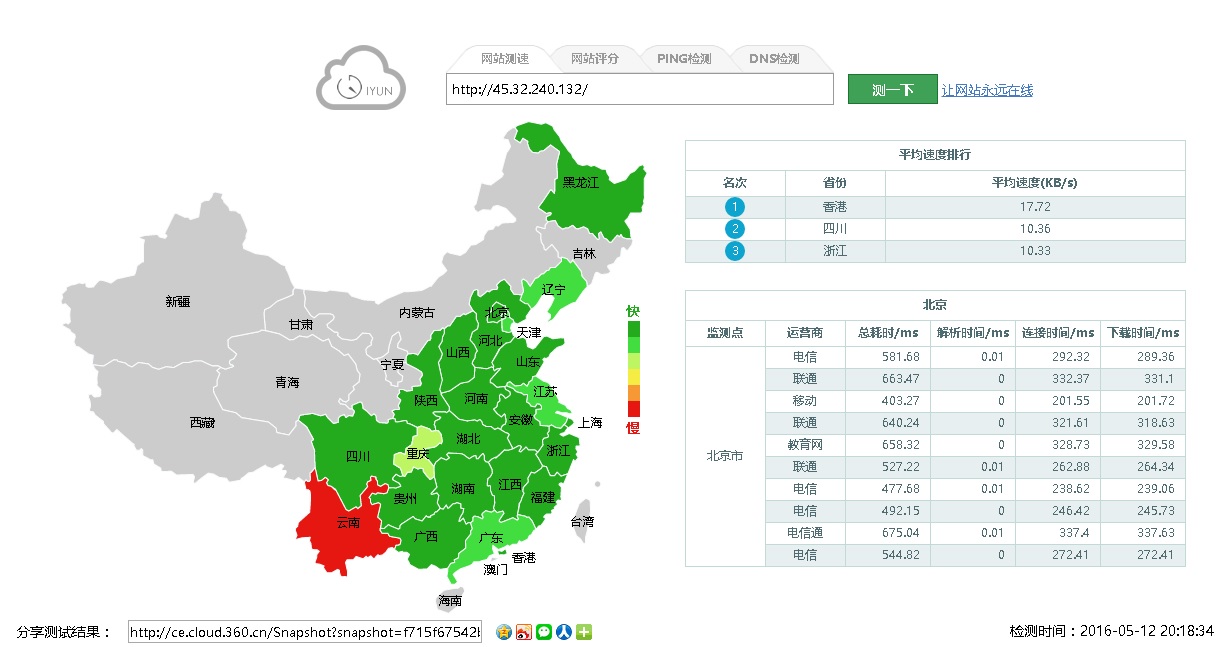This screenshot has height=647, width=1221.
Task: Click the 17.72 speed value
Action: [x=1035, y=207]
